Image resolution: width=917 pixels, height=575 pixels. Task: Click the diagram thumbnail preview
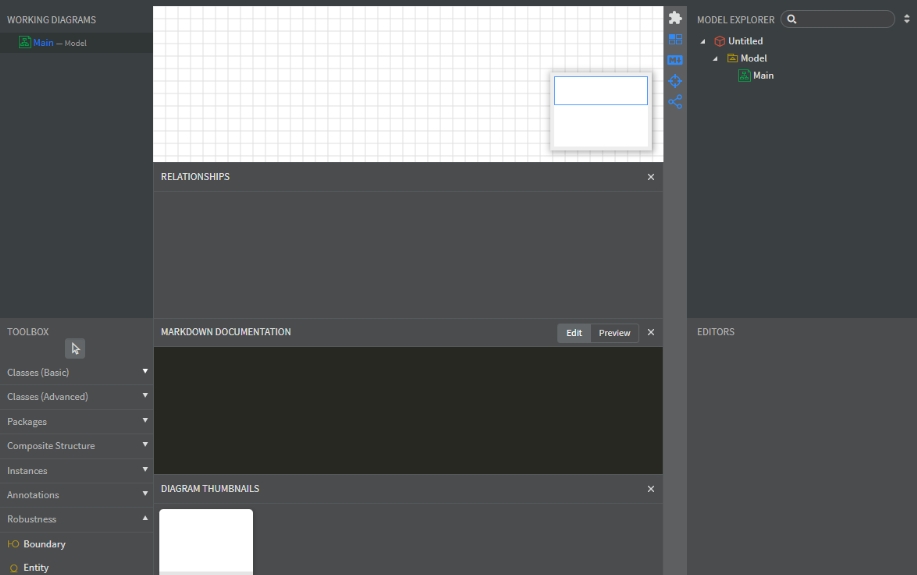(x=206, y=542)
